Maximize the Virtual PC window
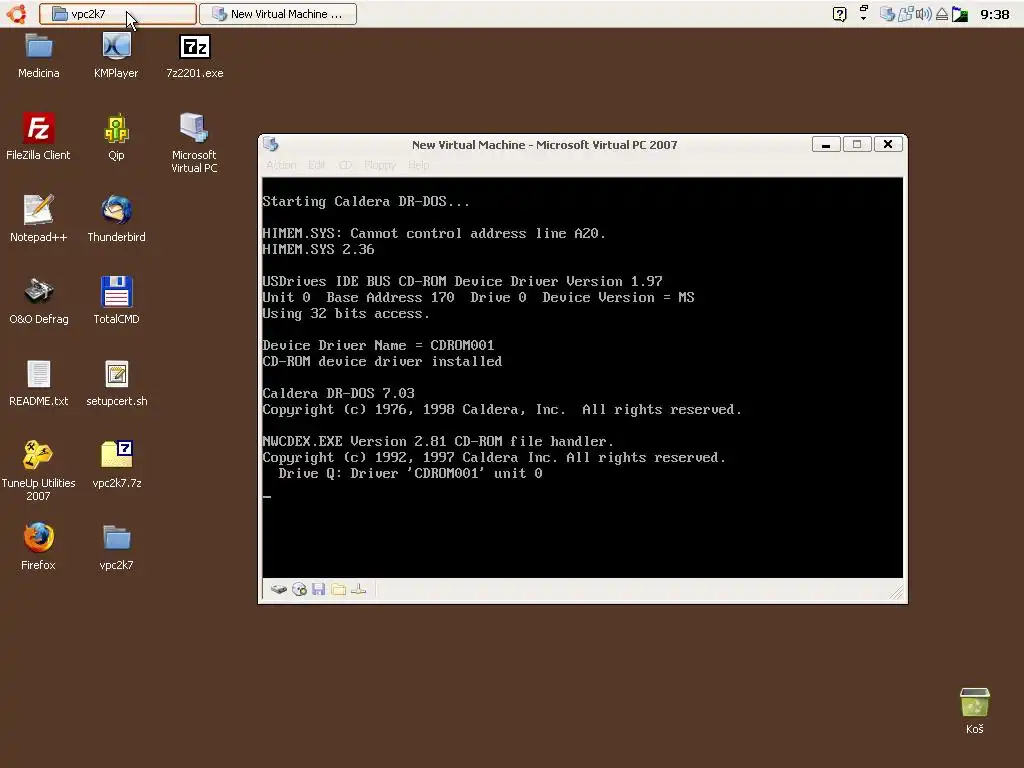Screen dimensions: 1024x768 tap(857, 144)
